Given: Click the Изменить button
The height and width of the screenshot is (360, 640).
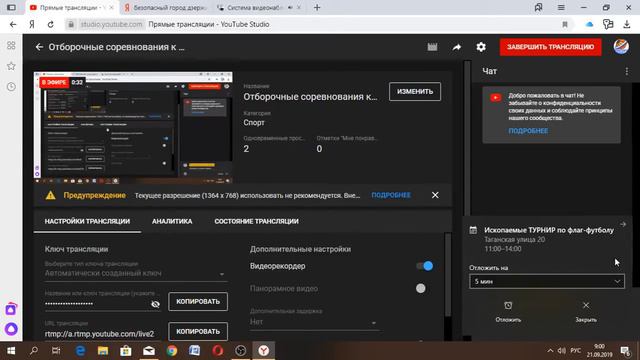Looking at the screenshot, I should [415, 91].
